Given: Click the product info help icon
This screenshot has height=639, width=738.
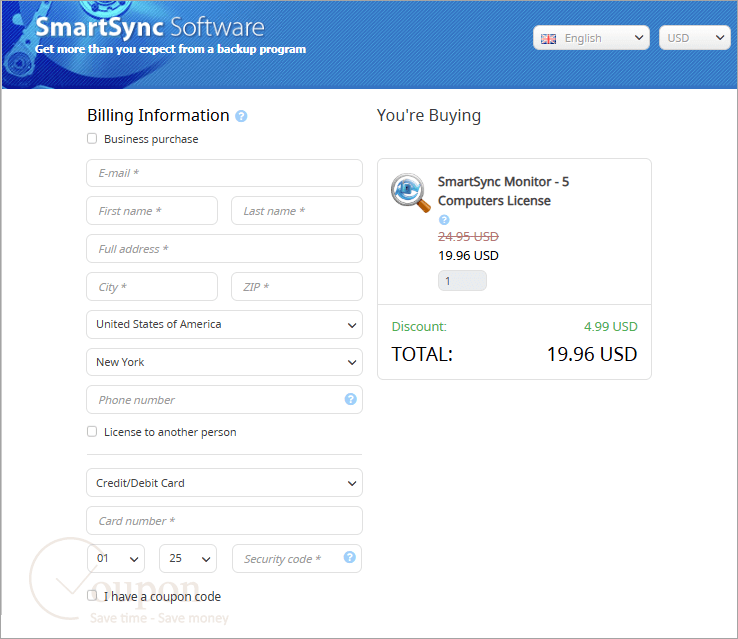Looking at the screenshot, I should (x=444, y=220).
